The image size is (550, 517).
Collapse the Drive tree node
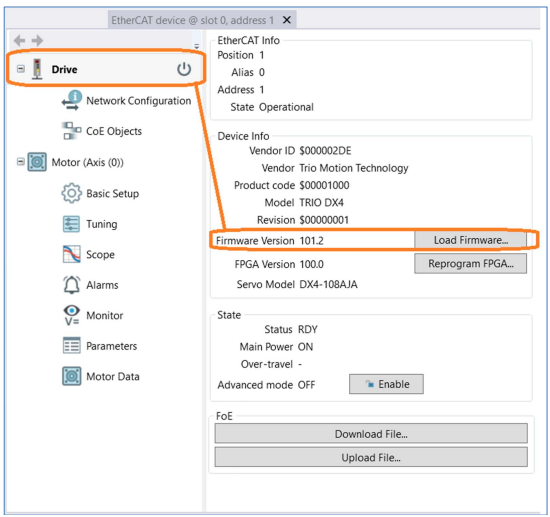click(x=21, y=69)
